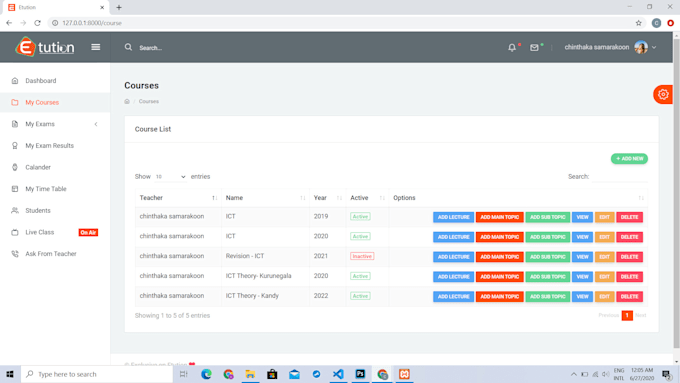
Task: Edit the ICT 2019 course
Action: [x=605, y=217]
